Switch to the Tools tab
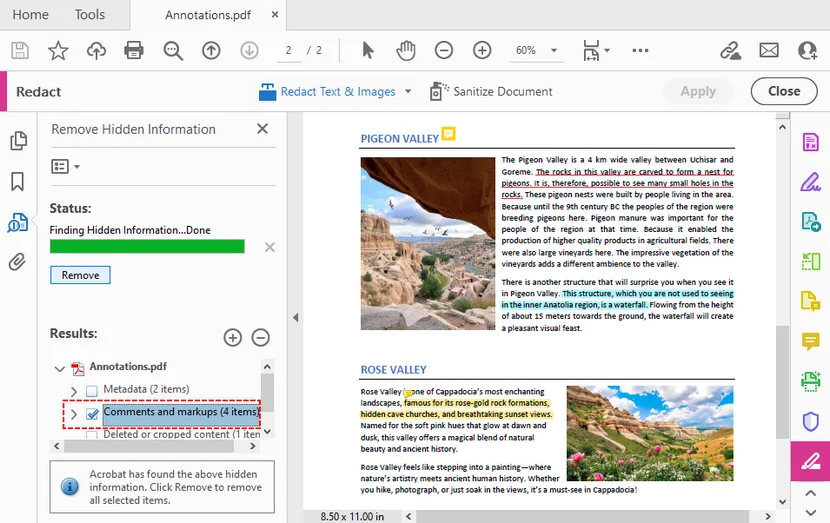The width and height of the screenshot is (830, 523). point(89,15)
